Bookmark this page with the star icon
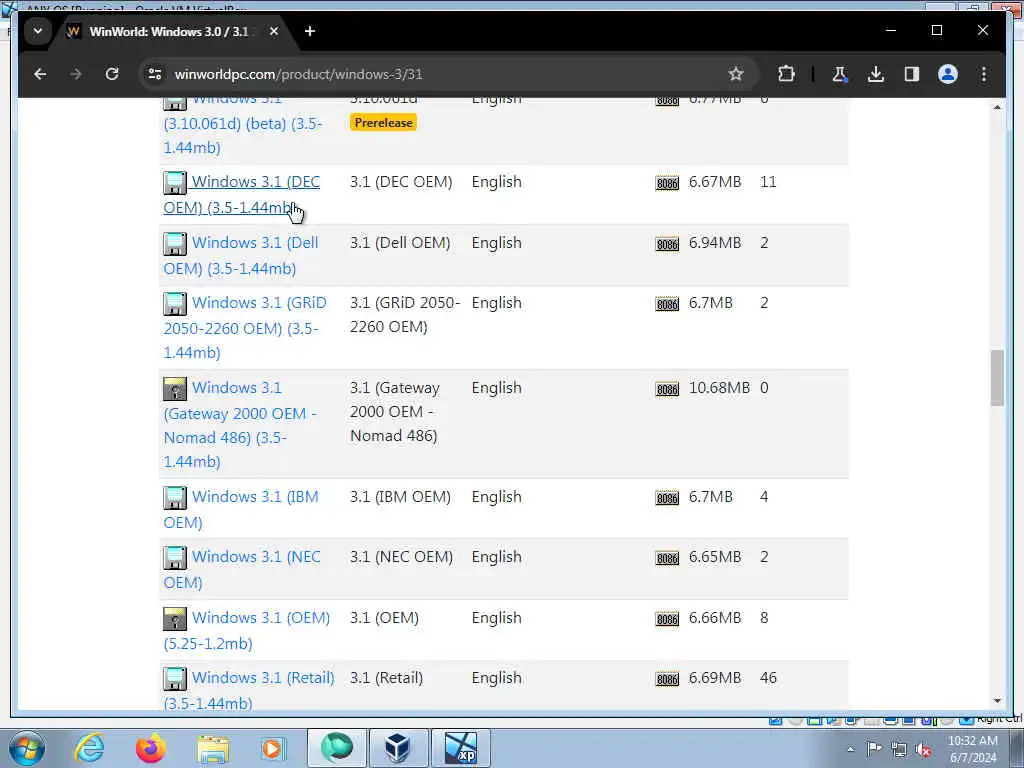 click(x=736, y=74)
